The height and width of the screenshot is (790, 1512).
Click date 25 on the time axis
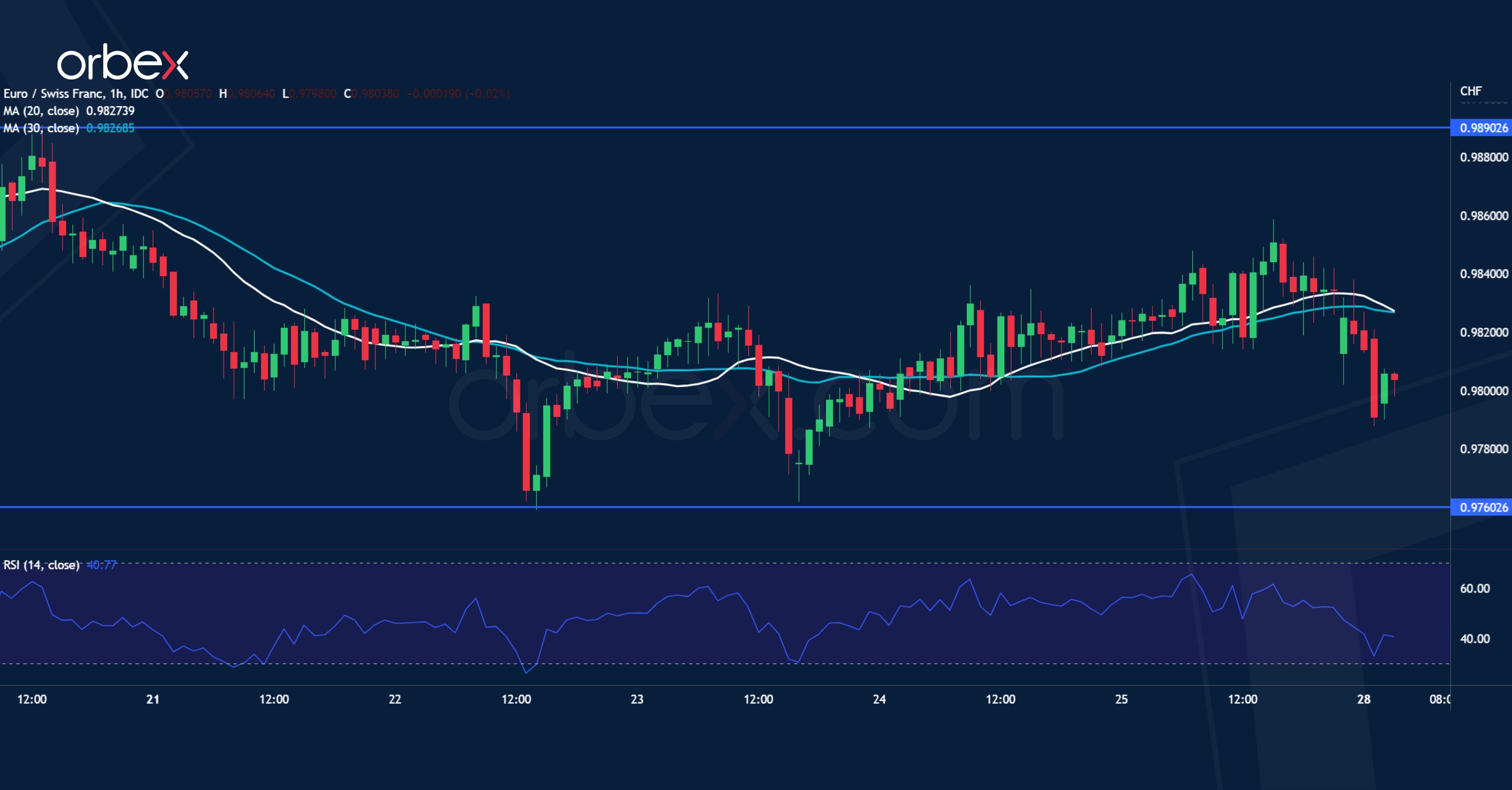coord(1121,699)
